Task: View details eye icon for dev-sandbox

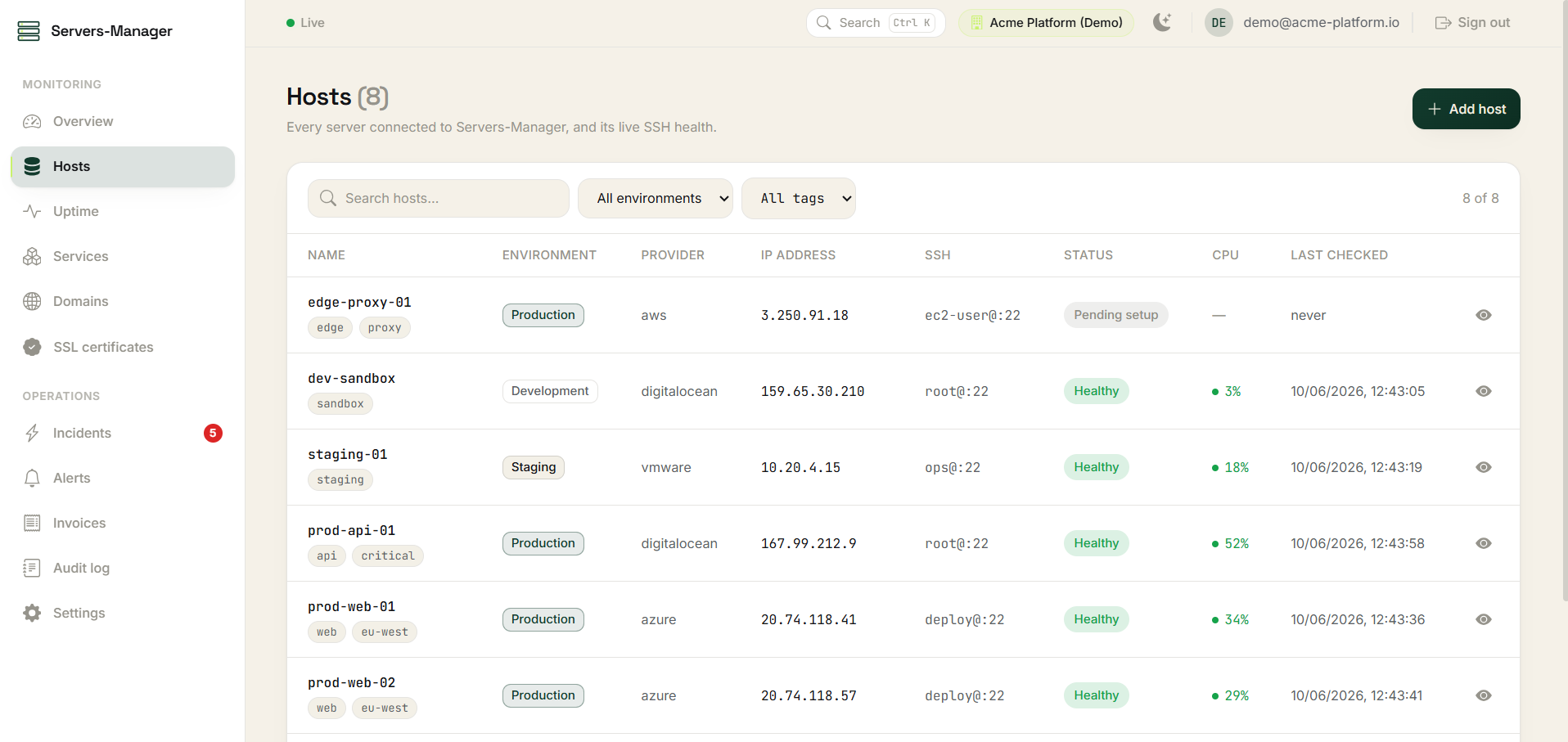Action: coord(1484,391)
